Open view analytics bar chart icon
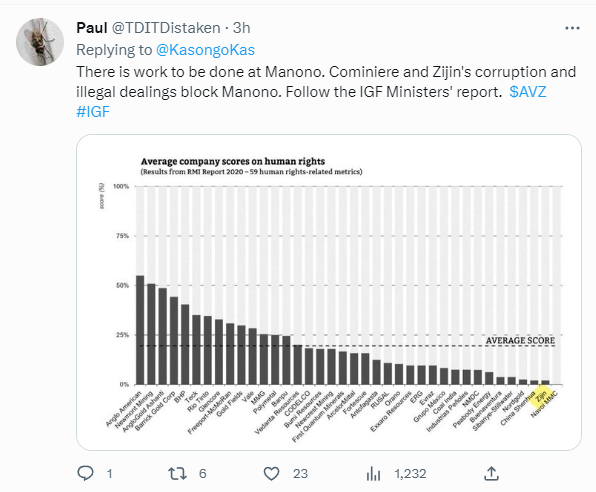This screenshot has width=596, height=492. 373,473
